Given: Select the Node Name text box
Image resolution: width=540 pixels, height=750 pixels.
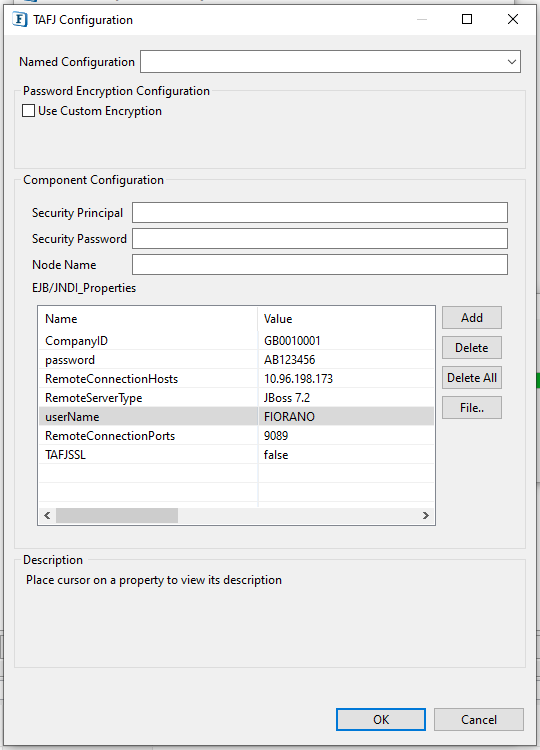Looking at the screenshot, I should pyautogui.click(x=320, y=265).
